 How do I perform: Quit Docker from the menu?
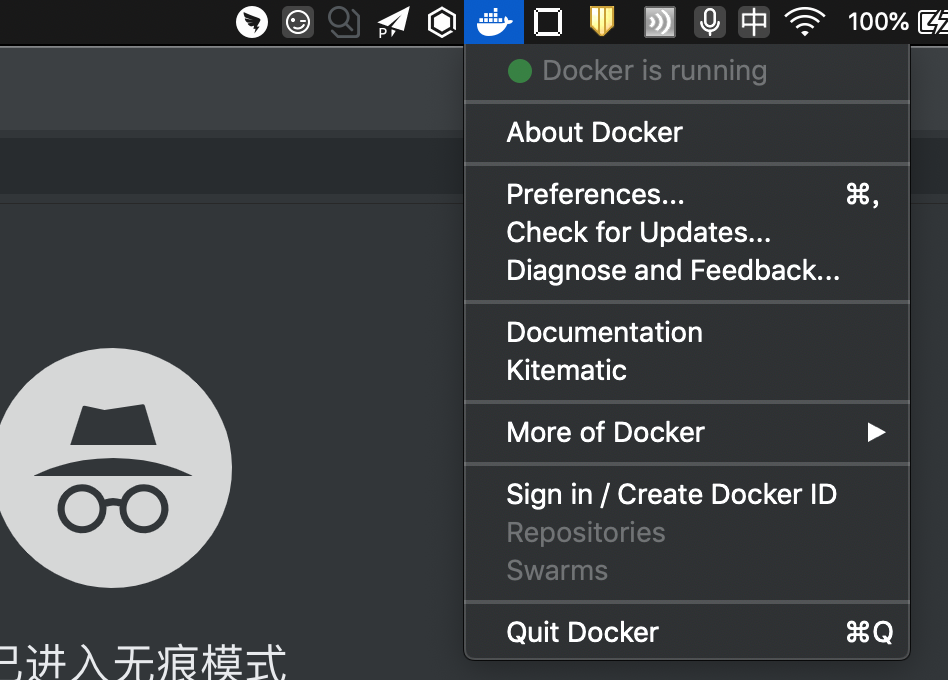pos(582,632)
